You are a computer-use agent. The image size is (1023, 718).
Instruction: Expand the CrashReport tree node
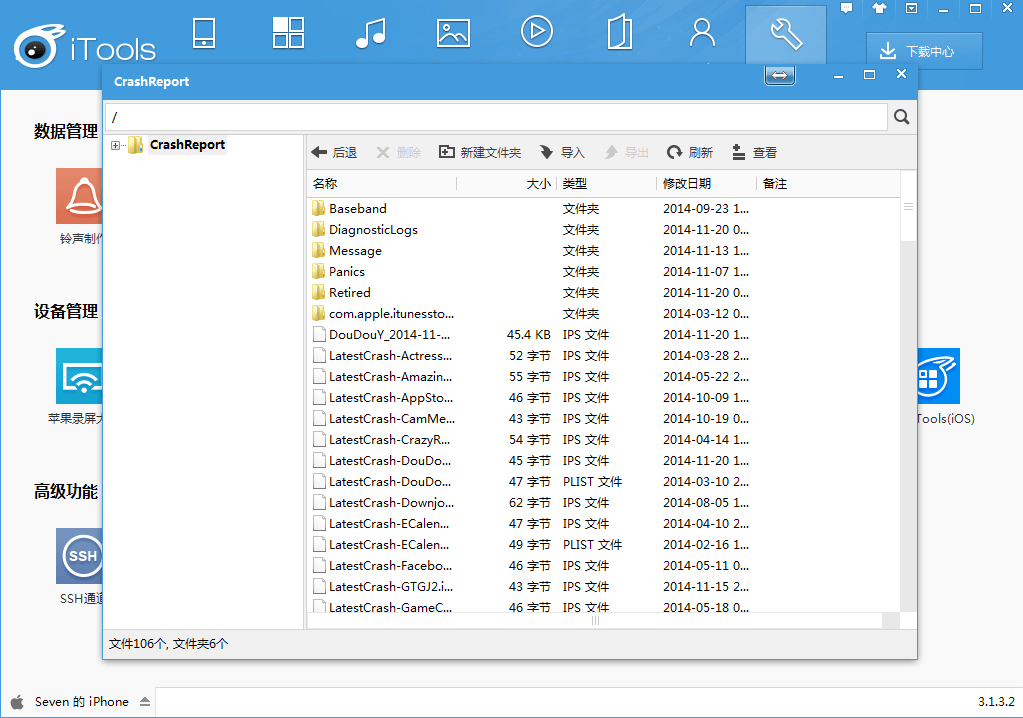(116, 146)
